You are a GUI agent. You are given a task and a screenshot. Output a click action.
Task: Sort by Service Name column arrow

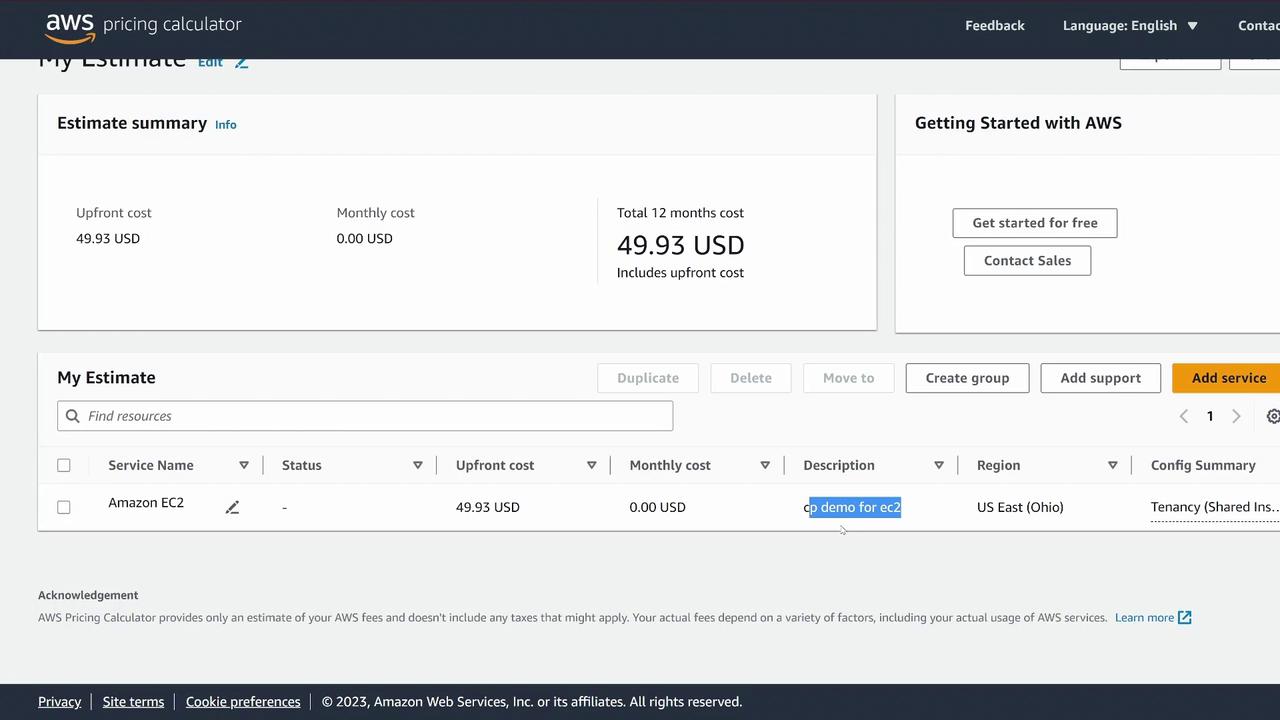(x=243, y=465)
